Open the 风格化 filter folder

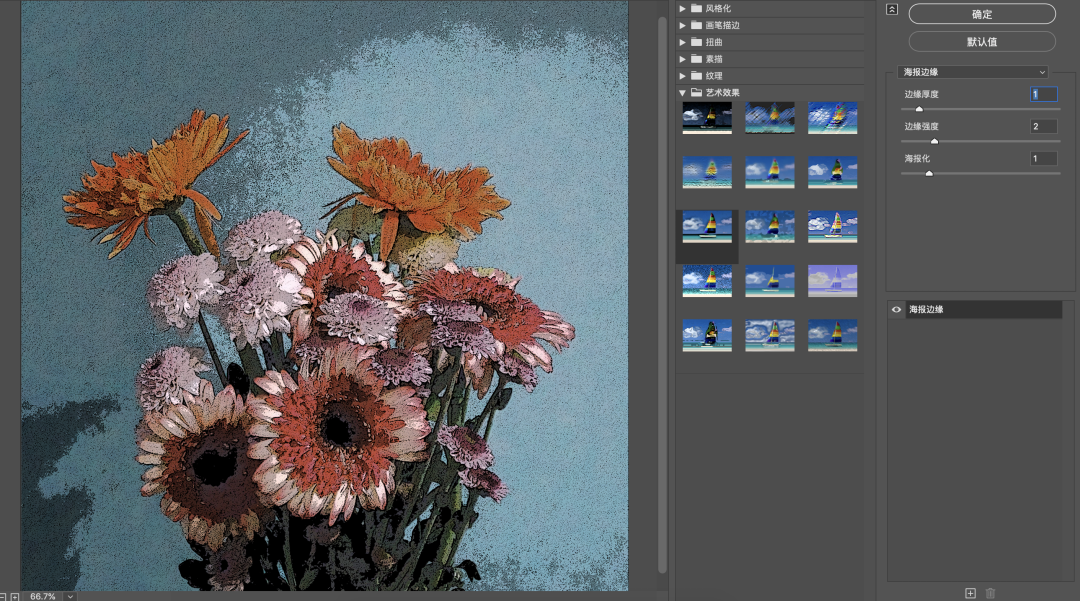point(718,8)
